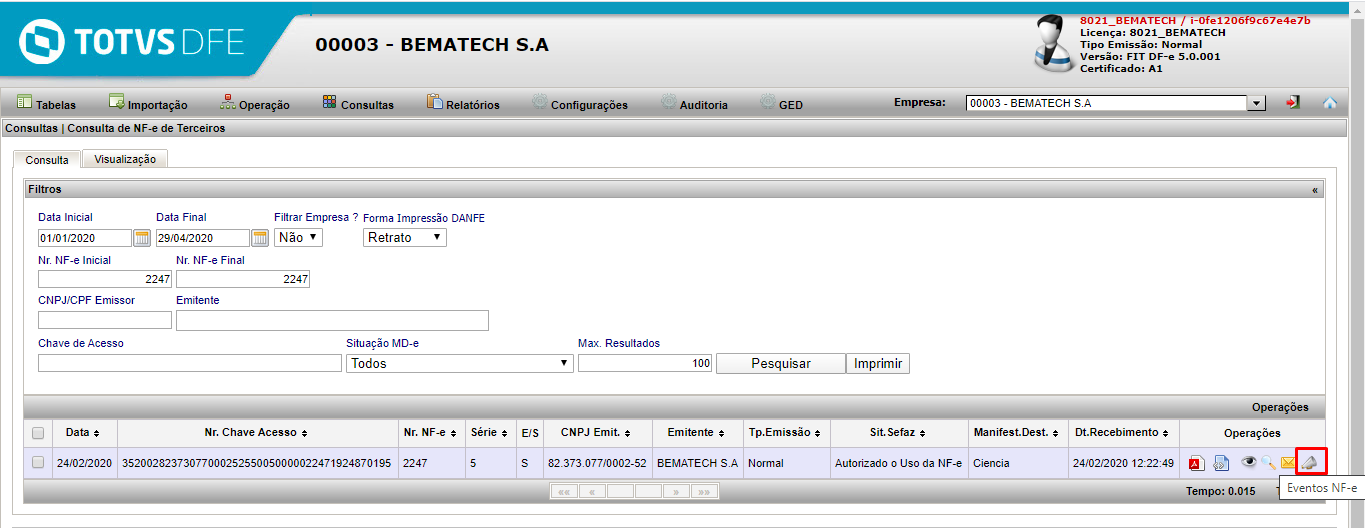Open the Relatórios menu
Screen dimensions: 1365x528
[x=463, y=103]
